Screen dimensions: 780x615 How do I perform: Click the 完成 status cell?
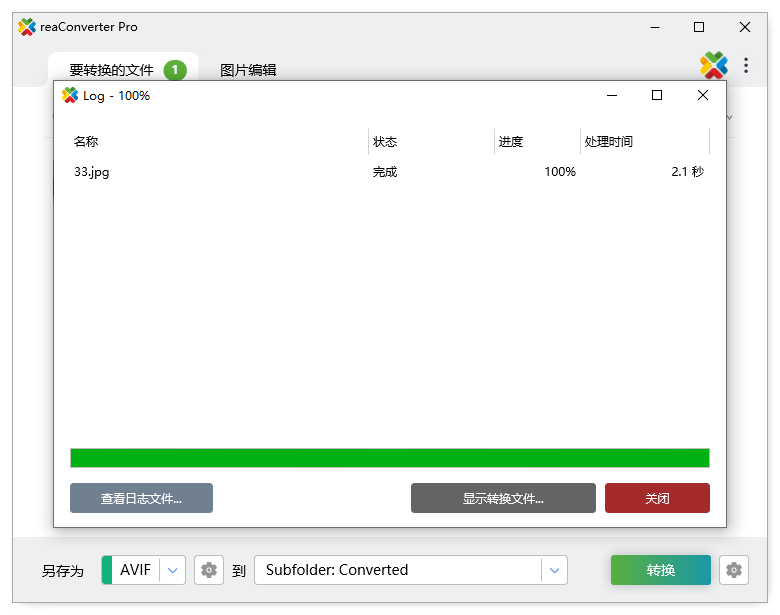pyautogui.click(x=385, y=172)
